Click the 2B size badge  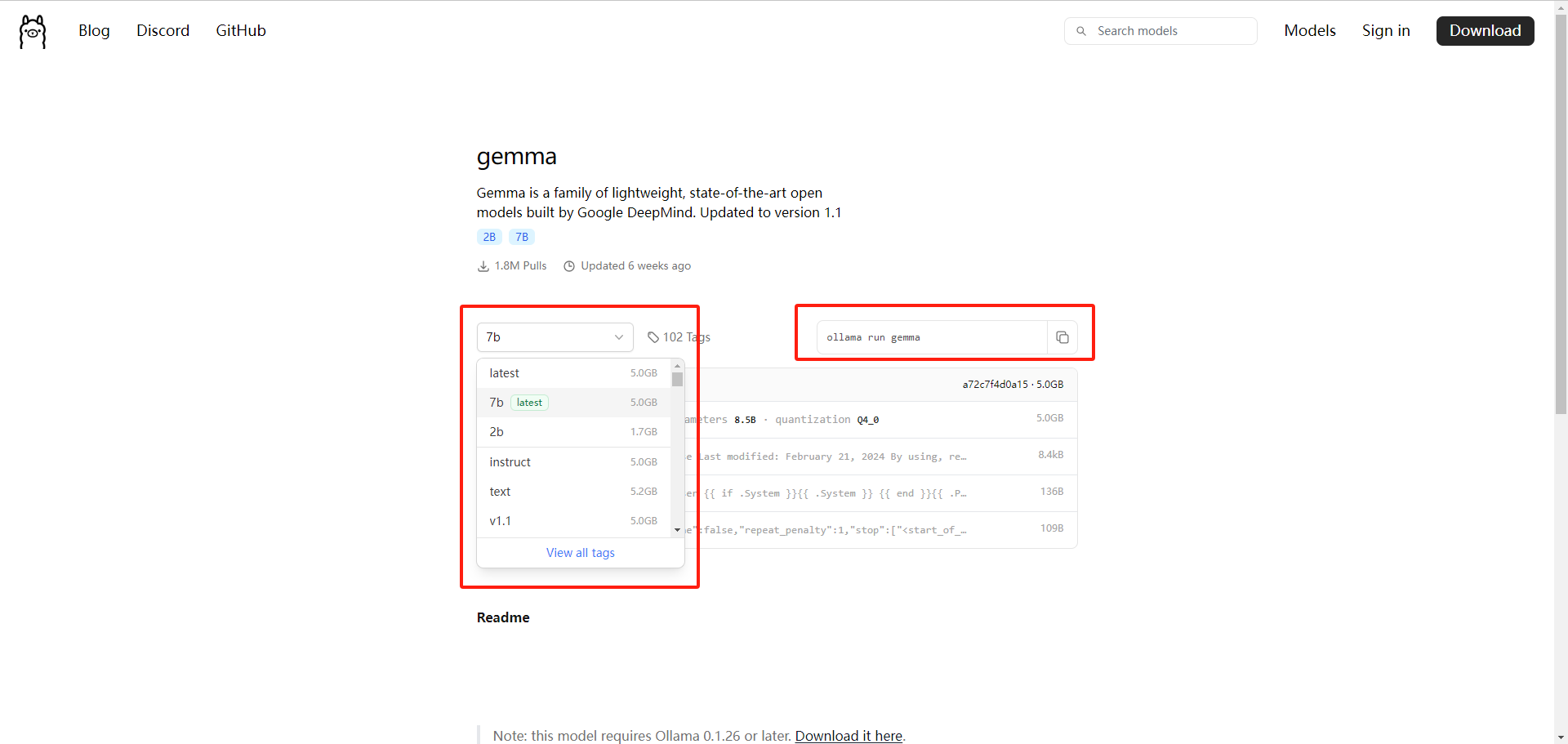point(489,237)
